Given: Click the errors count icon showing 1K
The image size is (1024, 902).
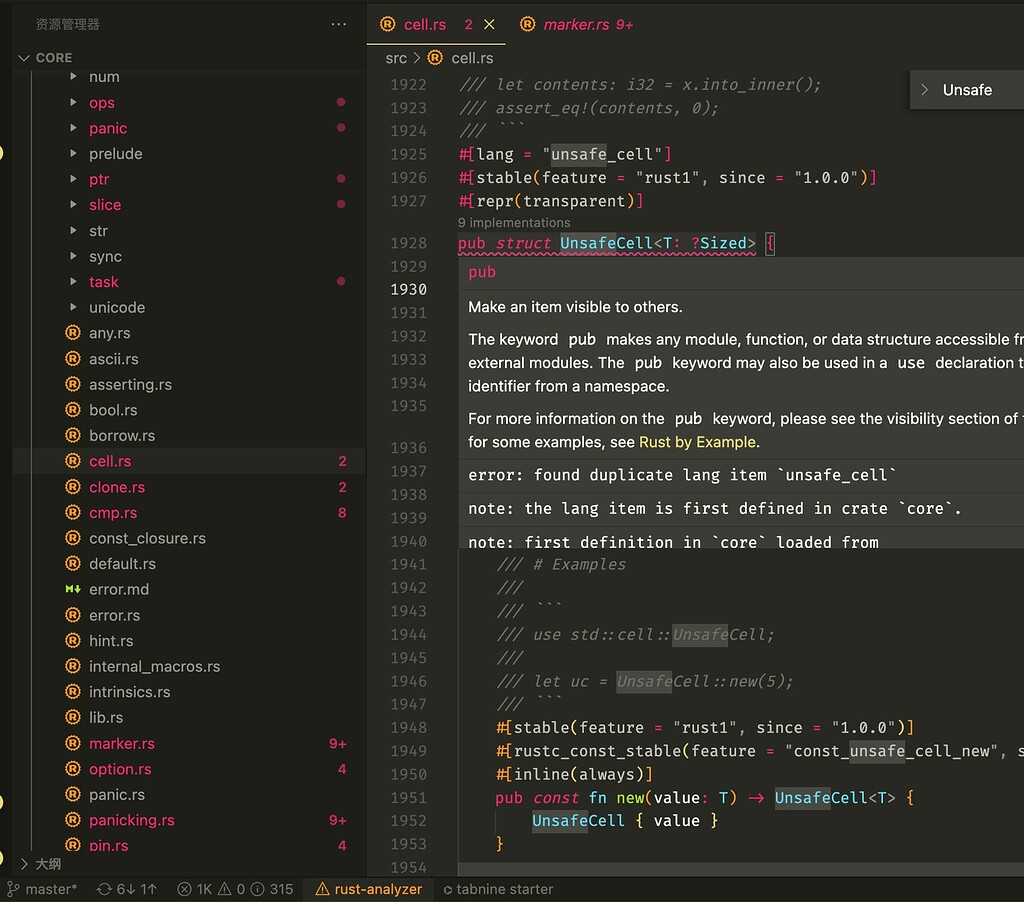Looking at the screenshot, I should click(x=196, y=888).
